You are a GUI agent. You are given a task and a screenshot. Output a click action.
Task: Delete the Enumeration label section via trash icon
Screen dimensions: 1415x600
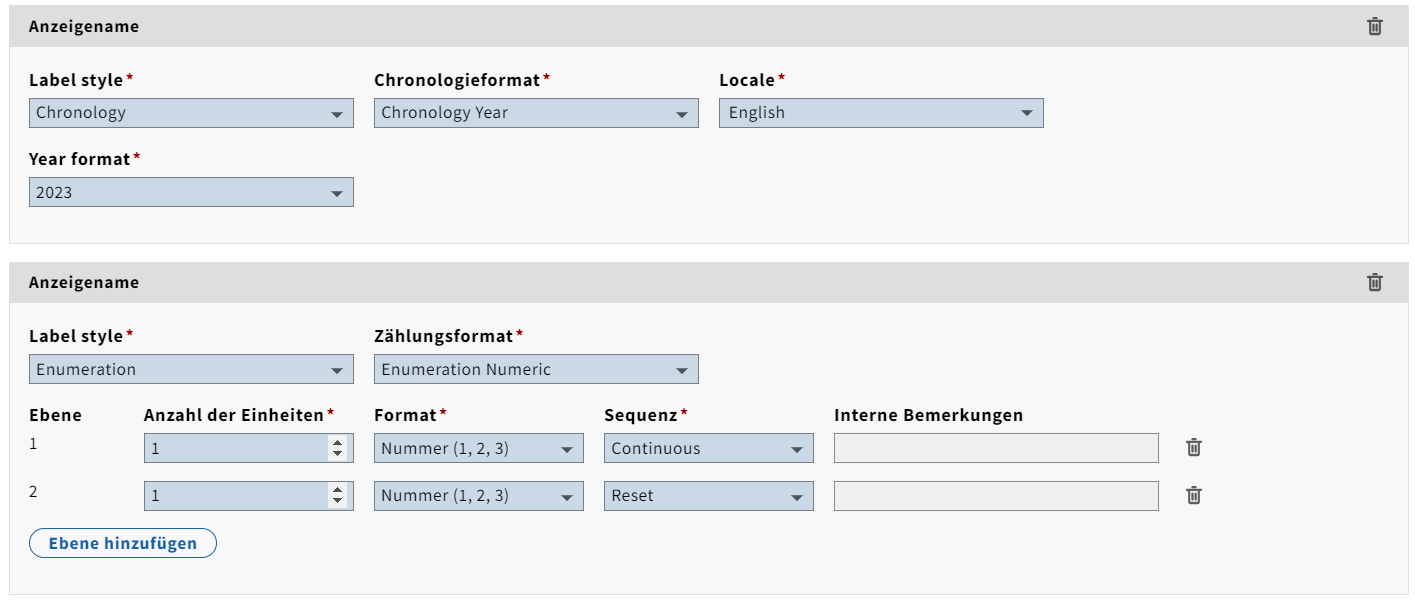(1375, 283)
